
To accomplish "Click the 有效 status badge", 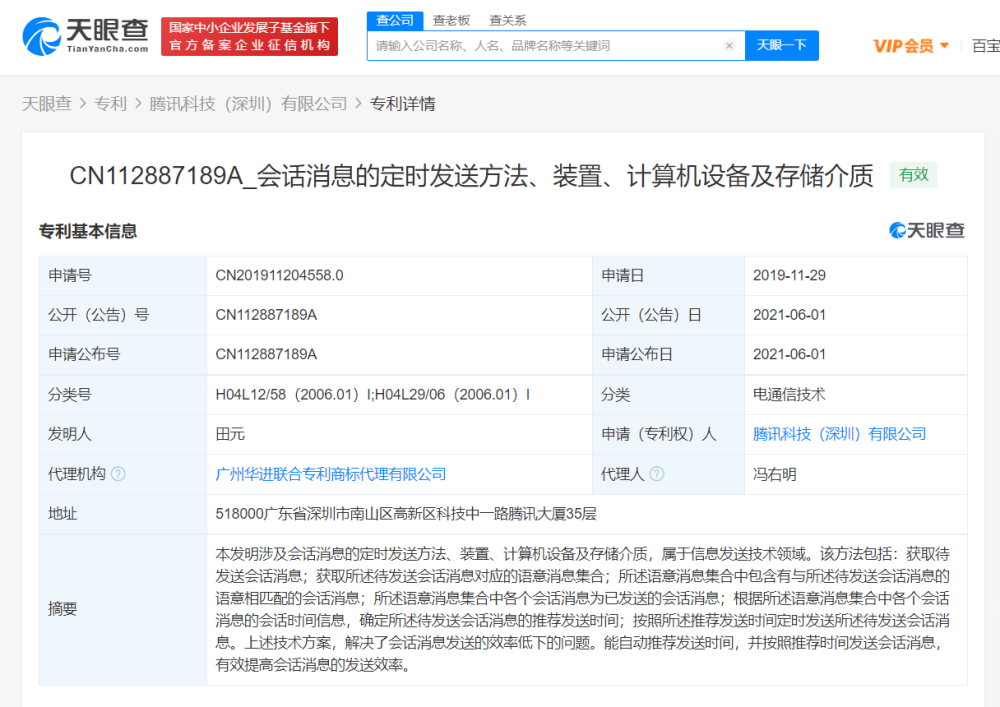I will click(x=913, y=175).
